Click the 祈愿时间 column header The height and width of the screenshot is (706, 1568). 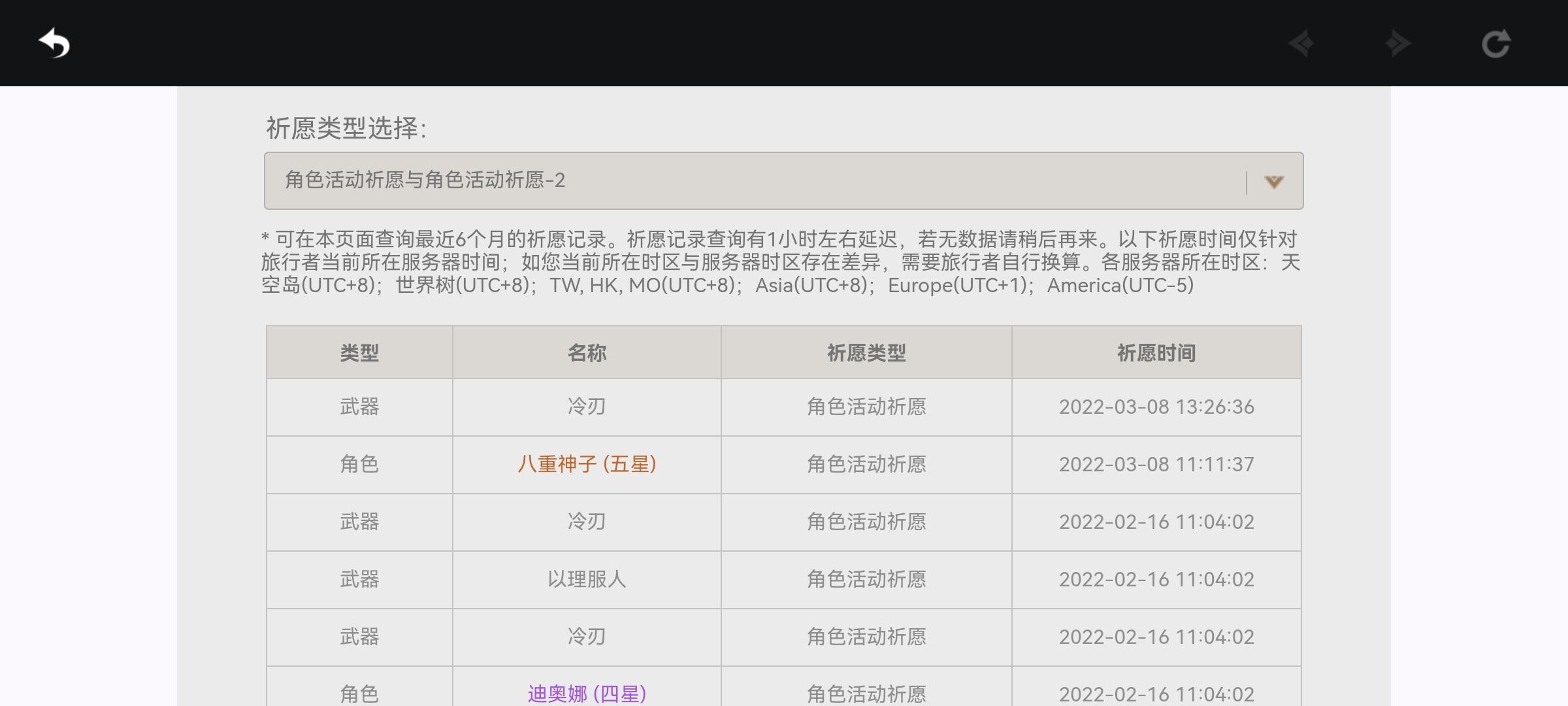1156,353
